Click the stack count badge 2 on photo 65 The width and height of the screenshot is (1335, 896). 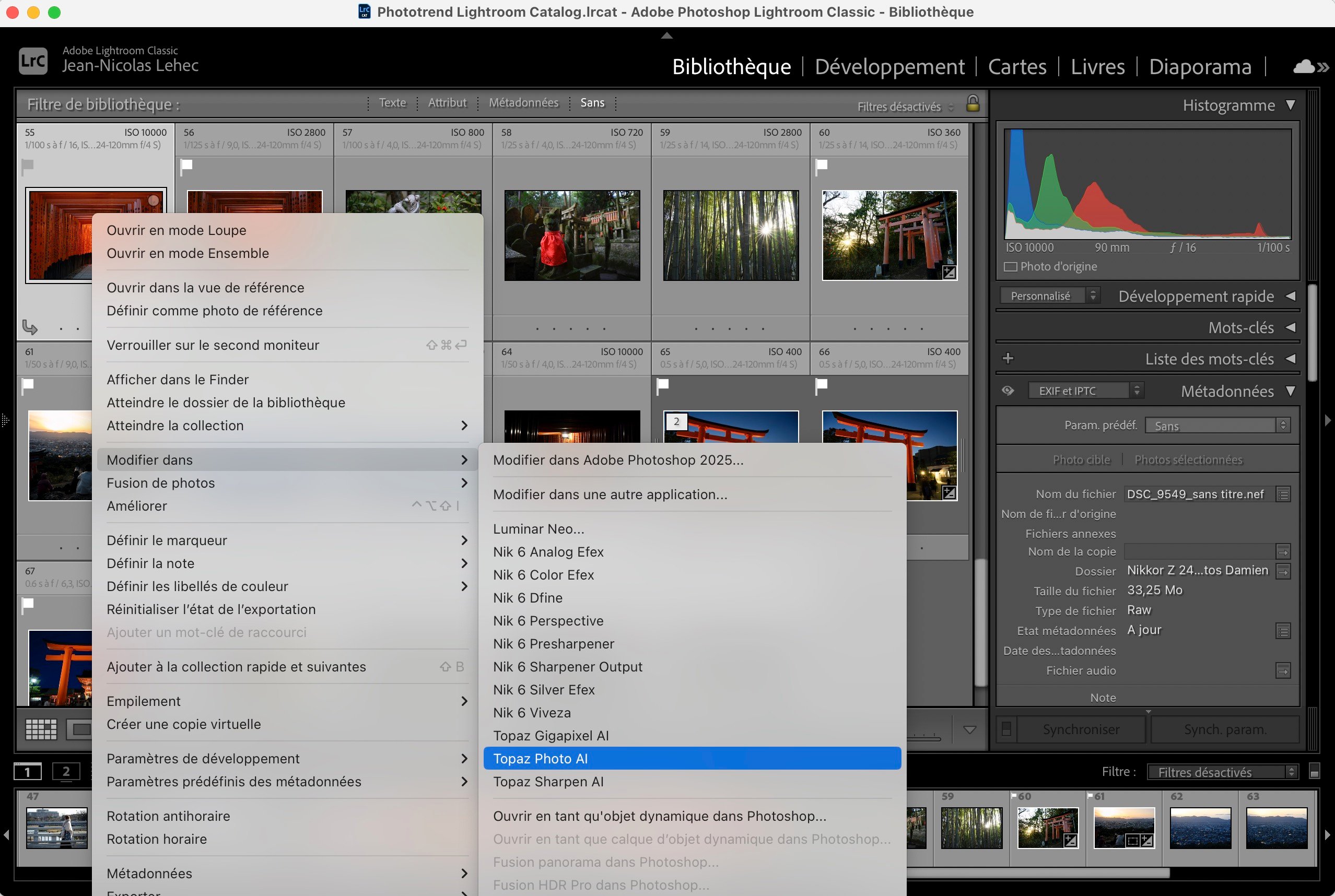pyautogui.click(x=677, y=422)
